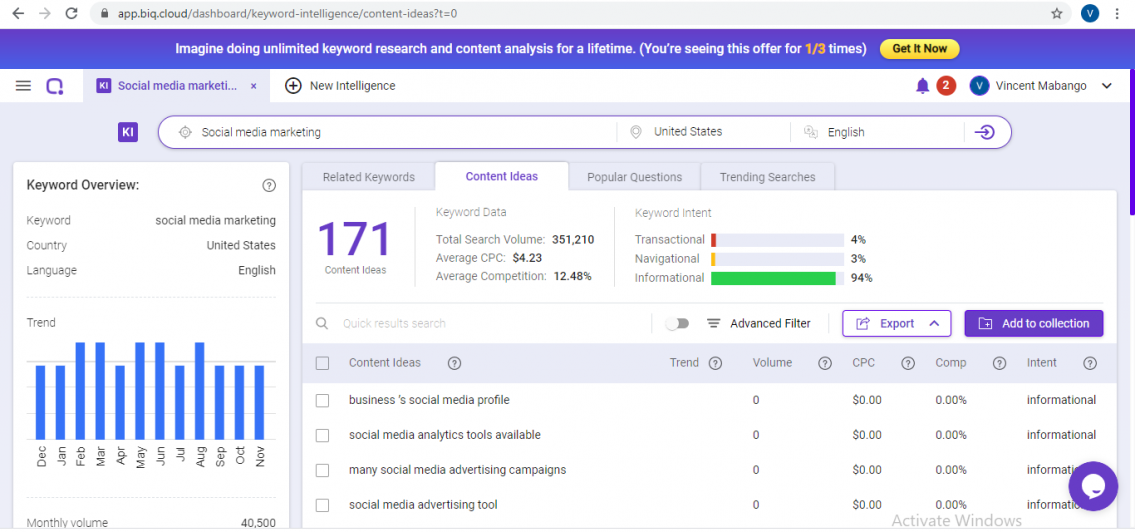Click the Get It Now button

[919, 48]
